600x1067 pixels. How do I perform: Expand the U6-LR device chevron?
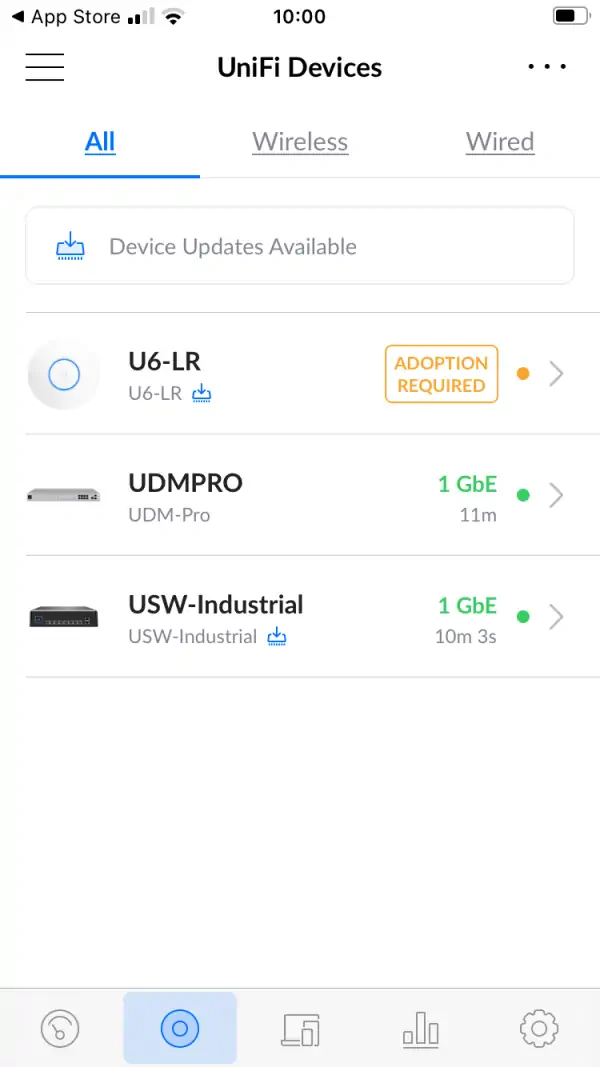point(557,374)
